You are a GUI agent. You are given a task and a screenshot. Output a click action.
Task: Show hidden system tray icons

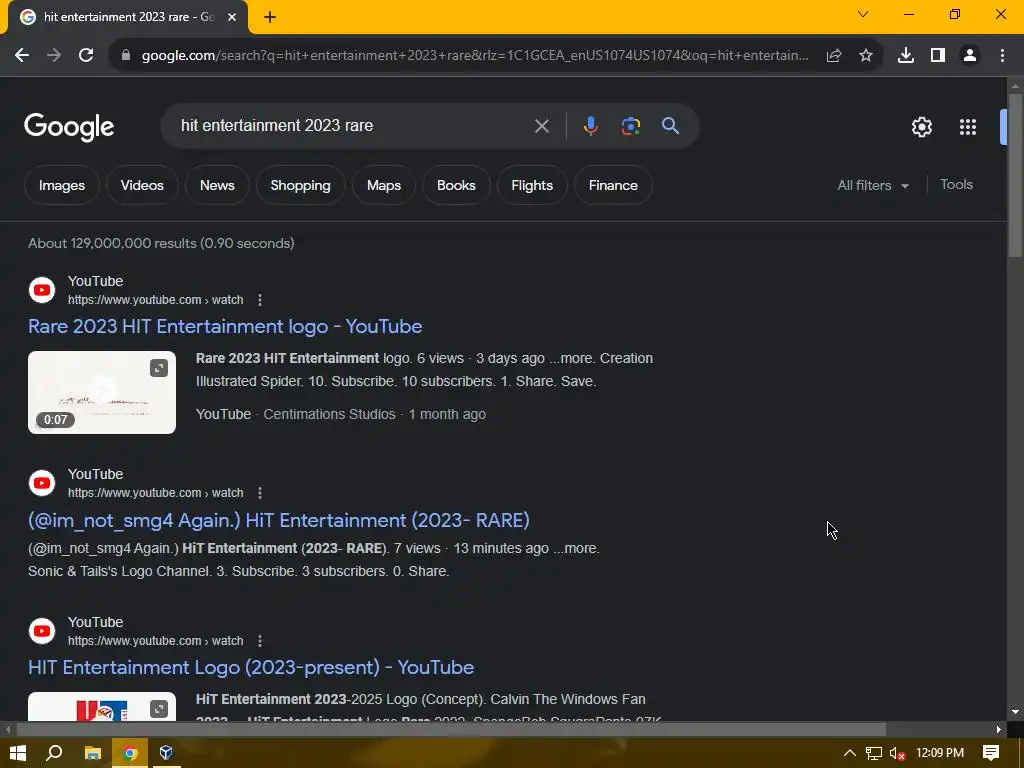coord(850,753)
